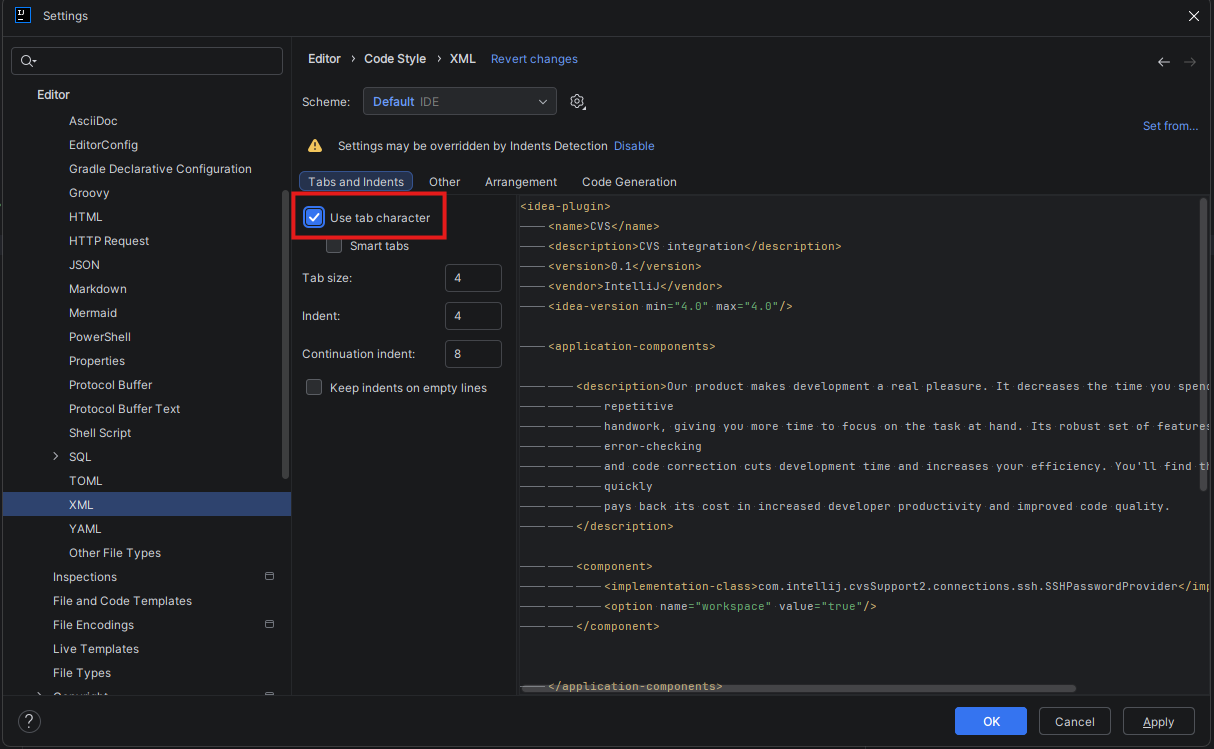Switch to the Arrangement tab
1214x749 pixels.
coord(521,182)
